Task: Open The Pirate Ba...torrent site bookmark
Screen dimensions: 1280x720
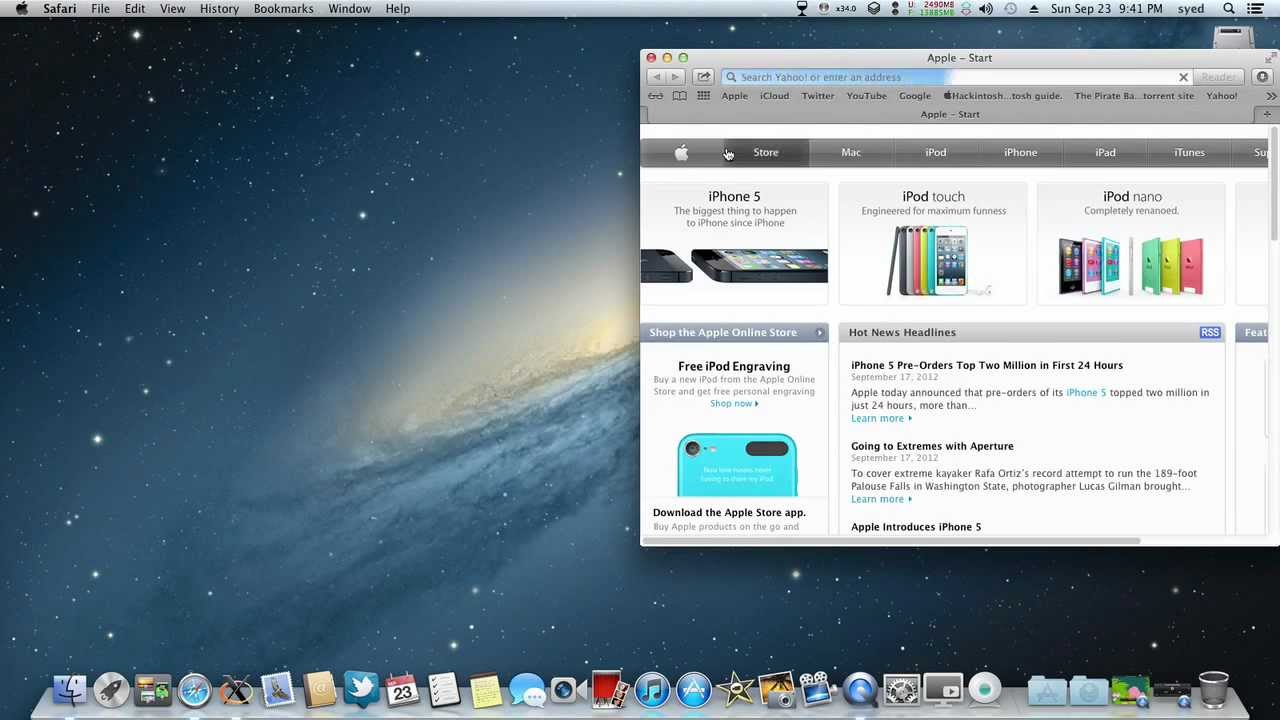Action: tap(1134, 96)
